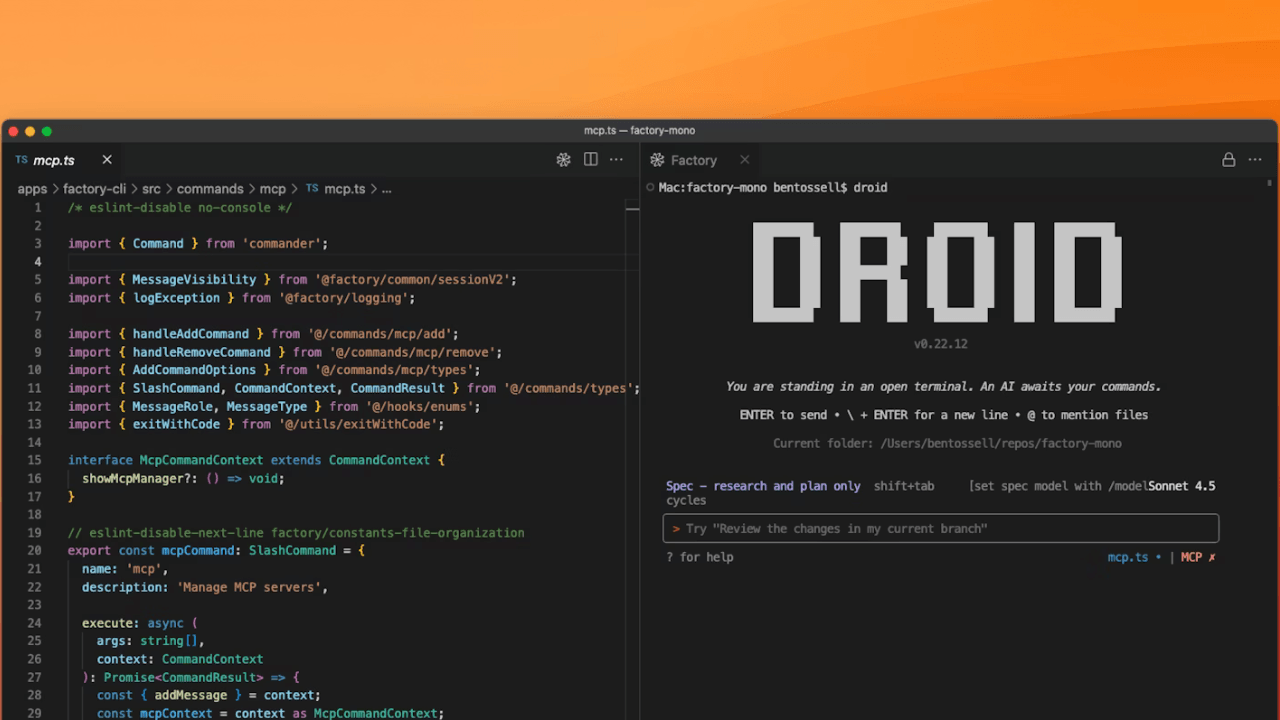Close the mcp.ts tab
The height and width of the screenshot is (720, 1280).
coord(107,160)
